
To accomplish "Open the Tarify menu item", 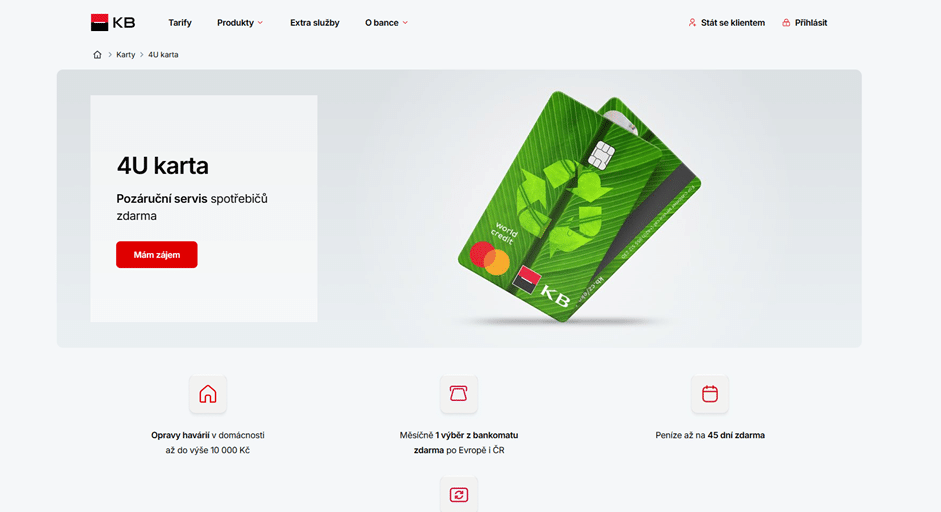I will (179, 23).
